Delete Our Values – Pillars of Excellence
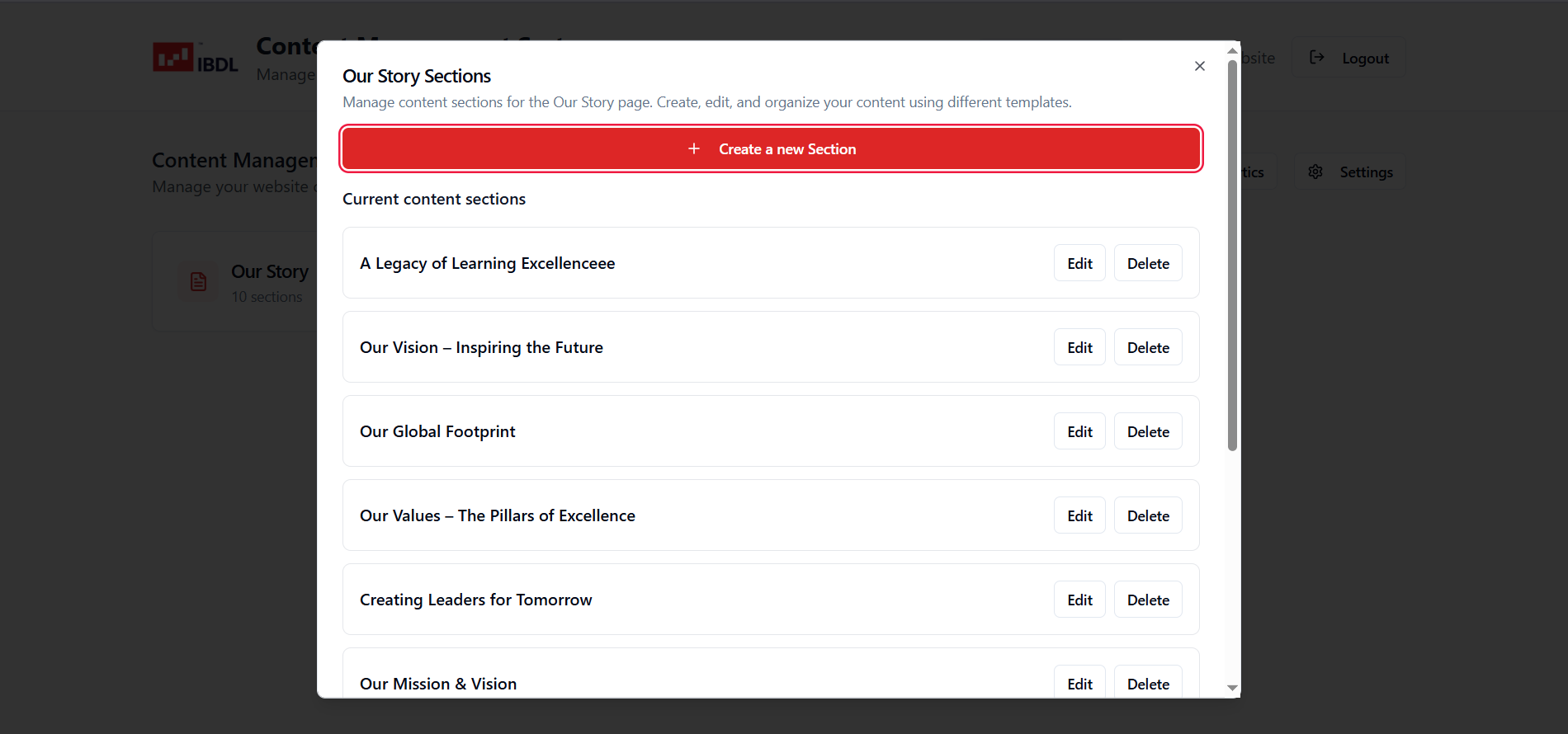 [1148, 515]
